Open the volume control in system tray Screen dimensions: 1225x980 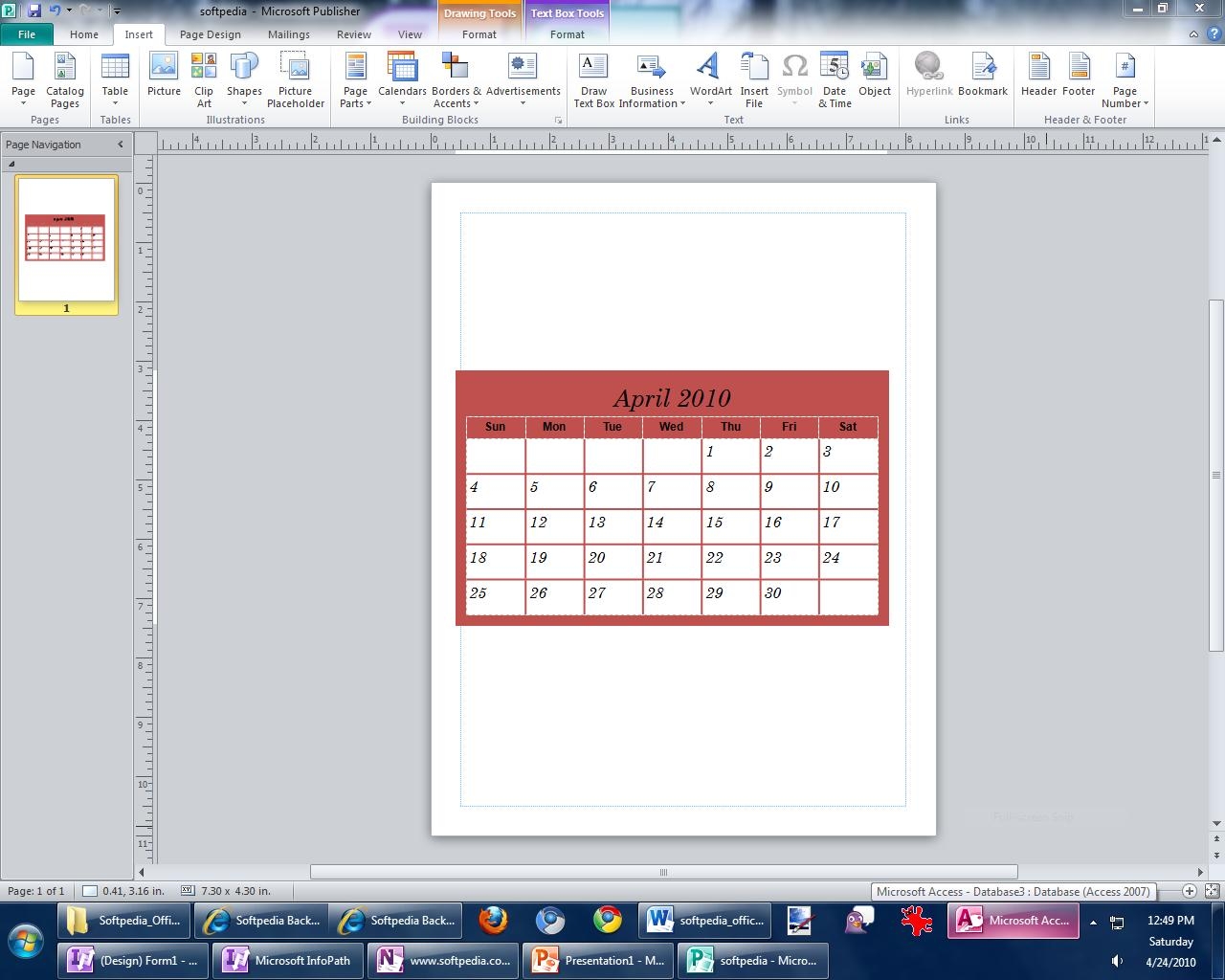pyautogui.click(x=1117, y=961)
